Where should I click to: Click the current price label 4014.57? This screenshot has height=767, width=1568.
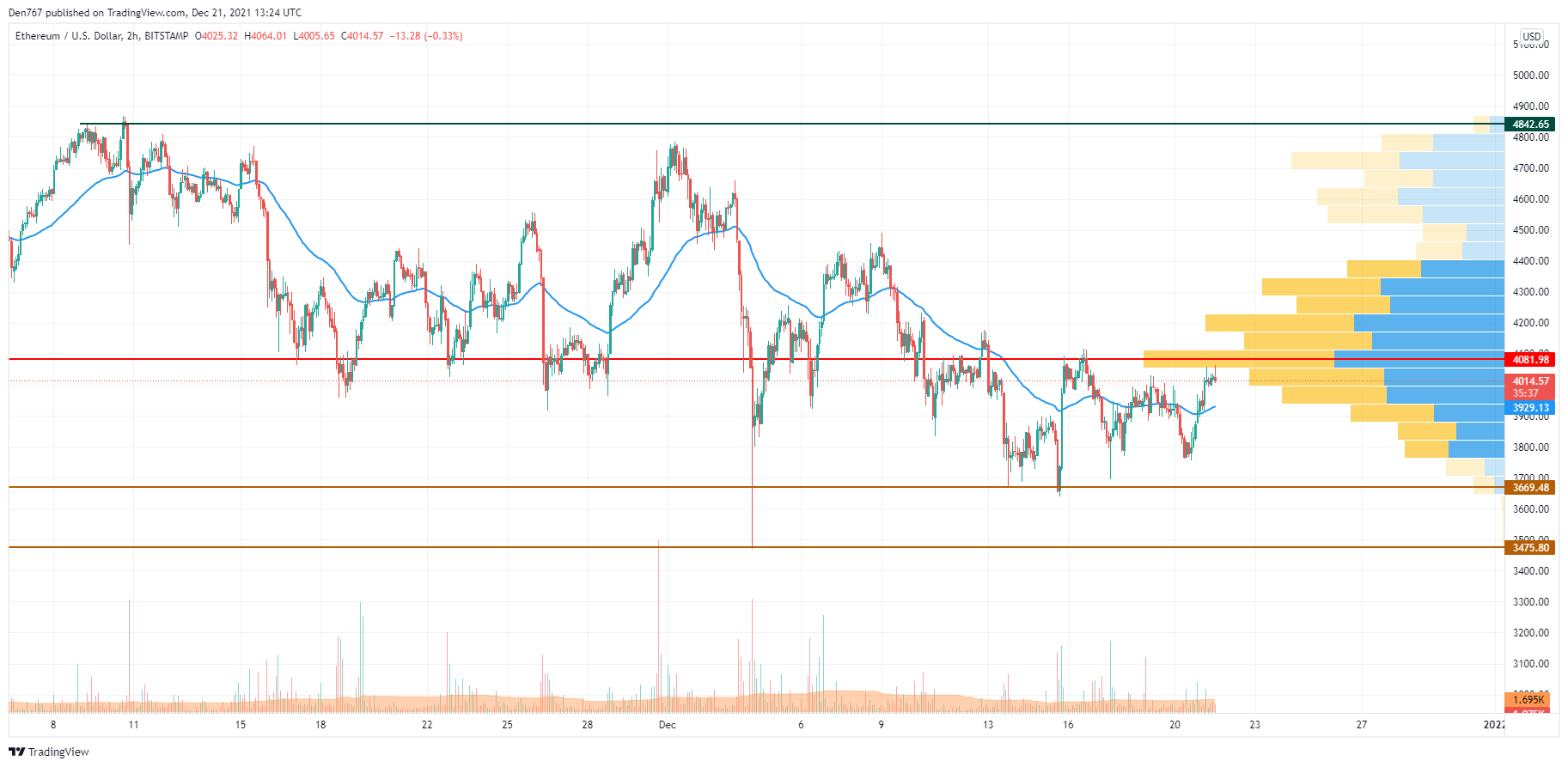[1530, 381]
